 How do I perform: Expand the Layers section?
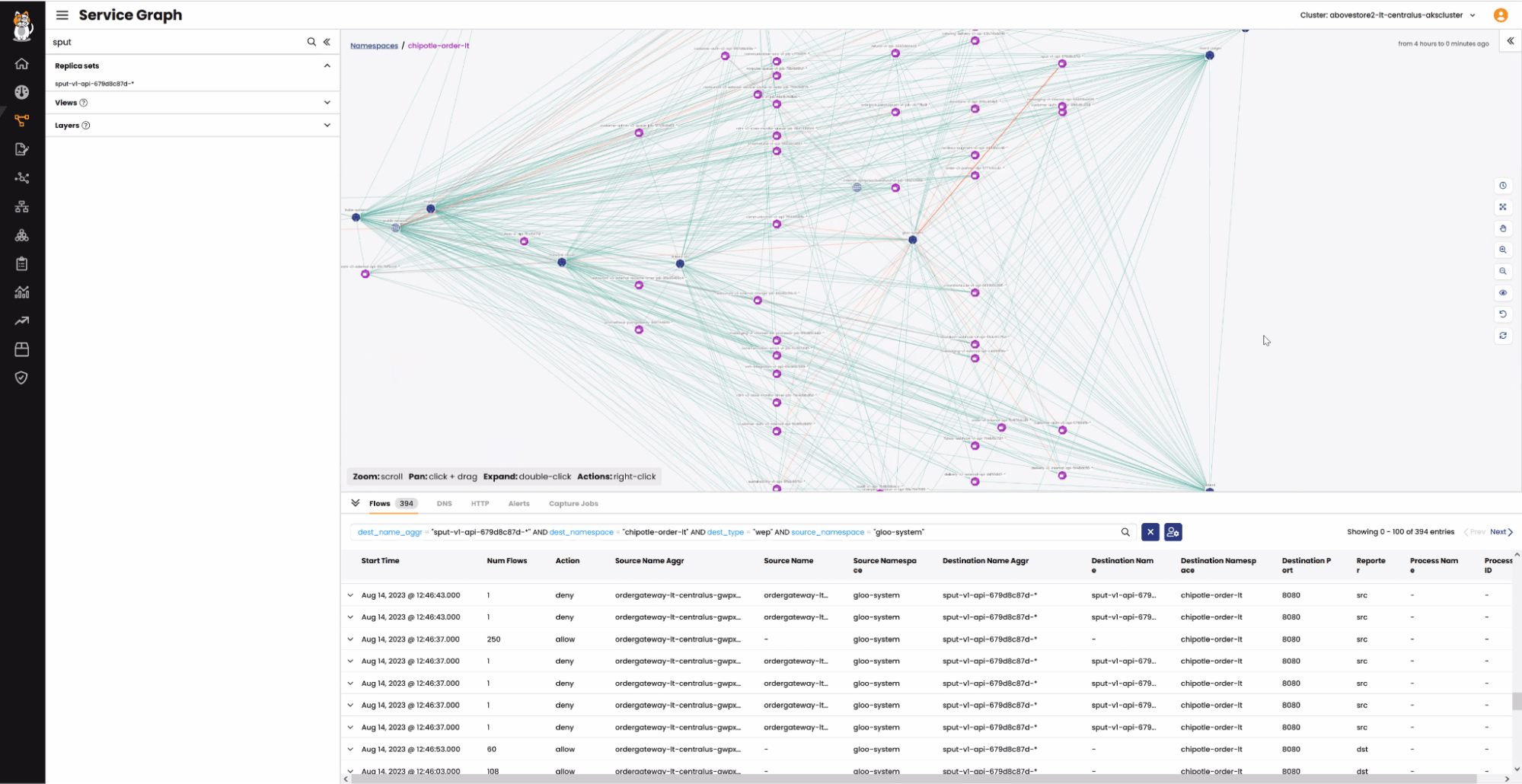(327, 125)
